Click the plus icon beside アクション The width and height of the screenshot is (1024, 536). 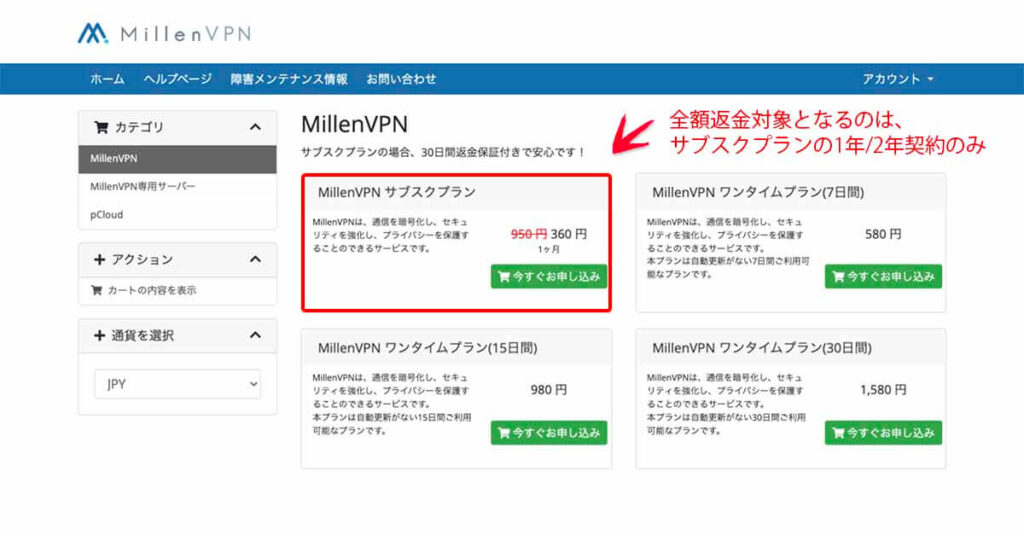99,260
